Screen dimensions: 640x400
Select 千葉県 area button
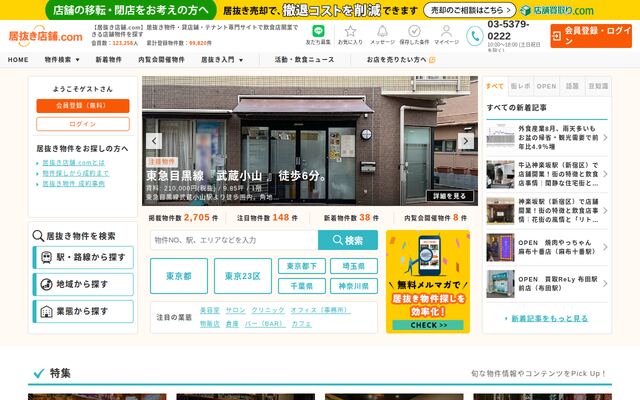(302, 286)
